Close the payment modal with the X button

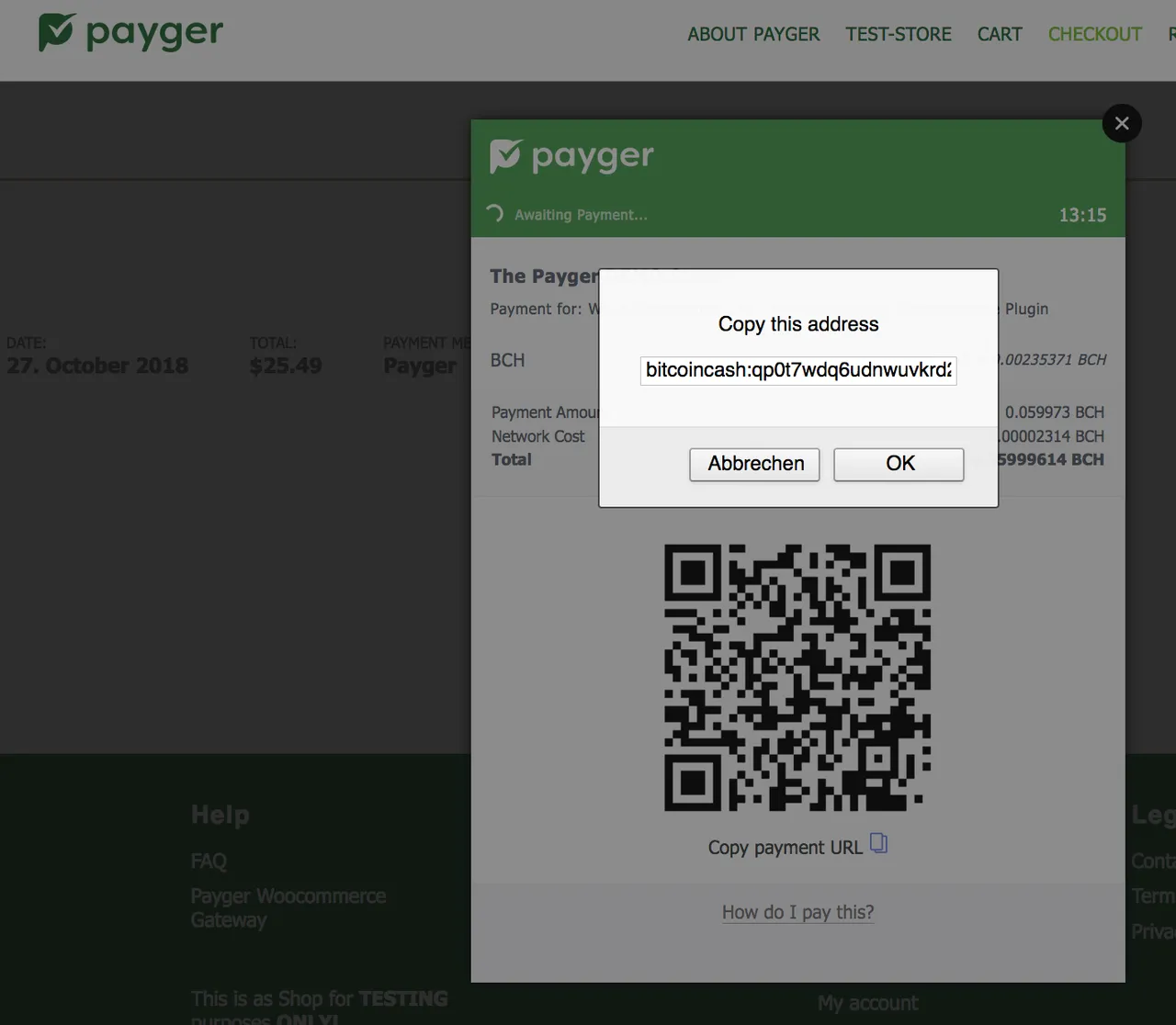(1122, 123)
